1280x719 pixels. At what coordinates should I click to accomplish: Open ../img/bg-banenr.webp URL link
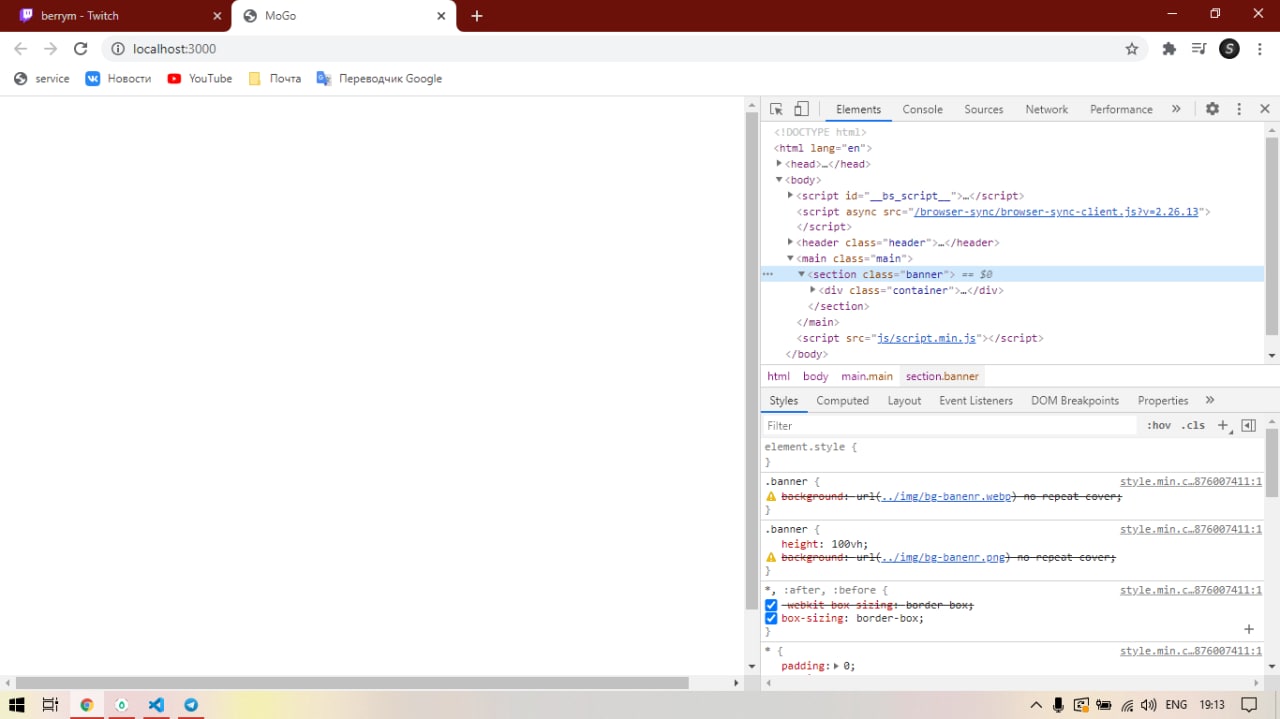(x=948, y=497)
